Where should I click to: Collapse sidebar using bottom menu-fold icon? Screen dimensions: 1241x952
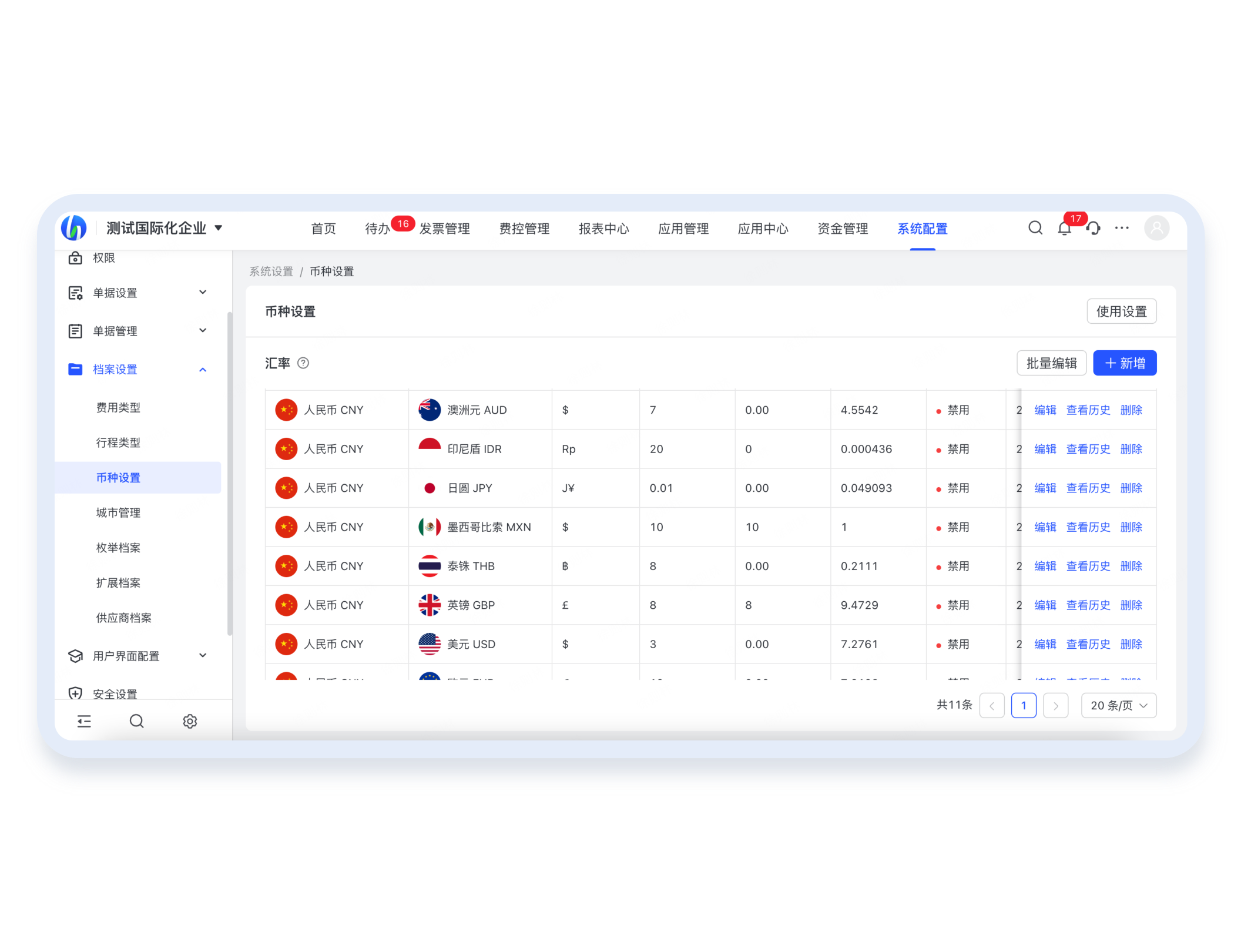[x=84, y=721]
